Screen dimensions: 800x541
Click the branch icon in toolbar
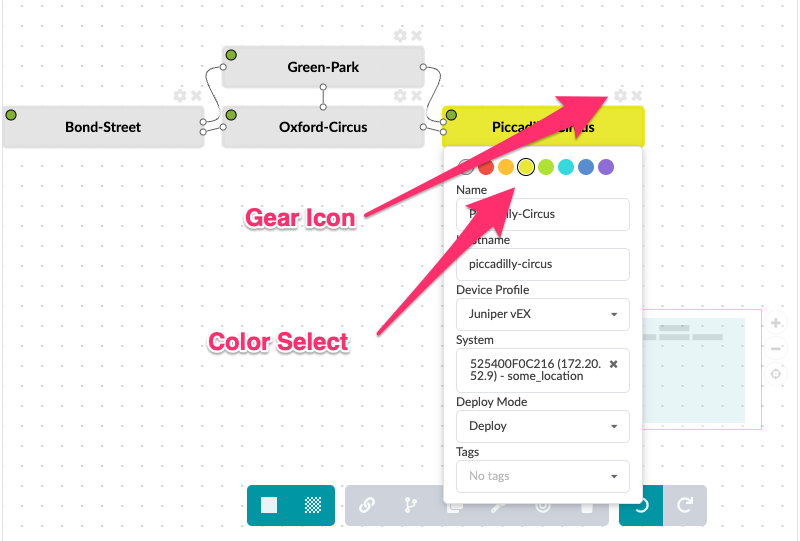pyautogui.click(x=410, y=505)
